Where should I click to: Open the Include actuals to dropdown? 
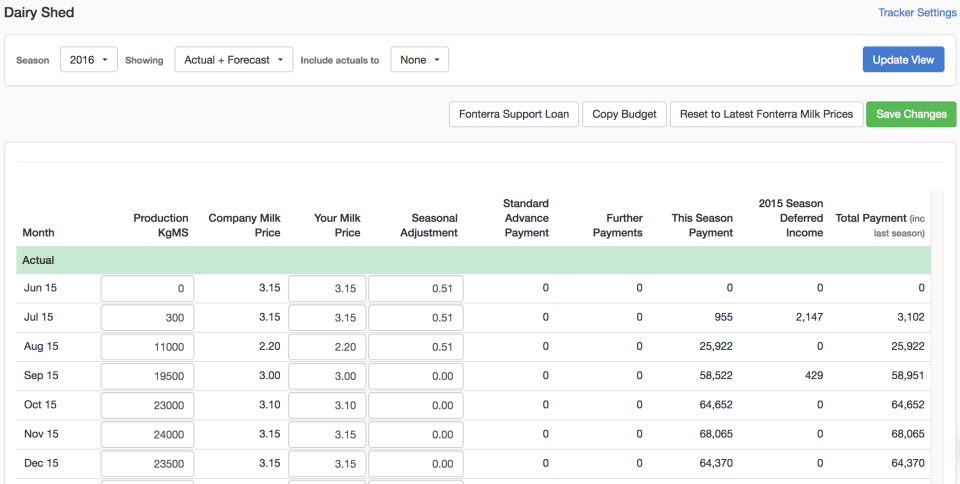[x=419, y=60]
